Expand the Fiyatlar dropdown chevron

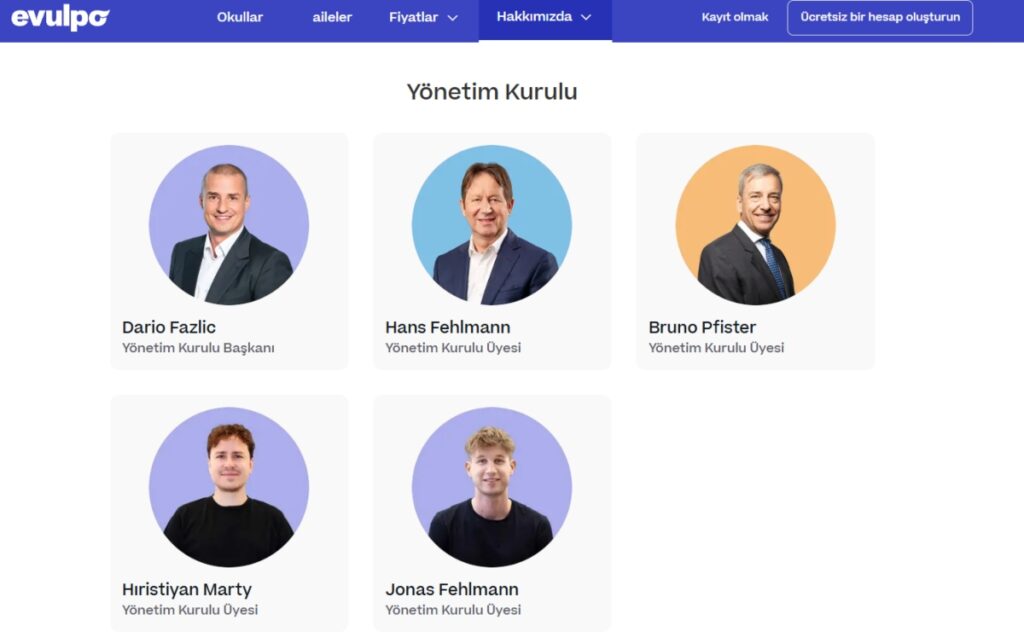(453, 18)
